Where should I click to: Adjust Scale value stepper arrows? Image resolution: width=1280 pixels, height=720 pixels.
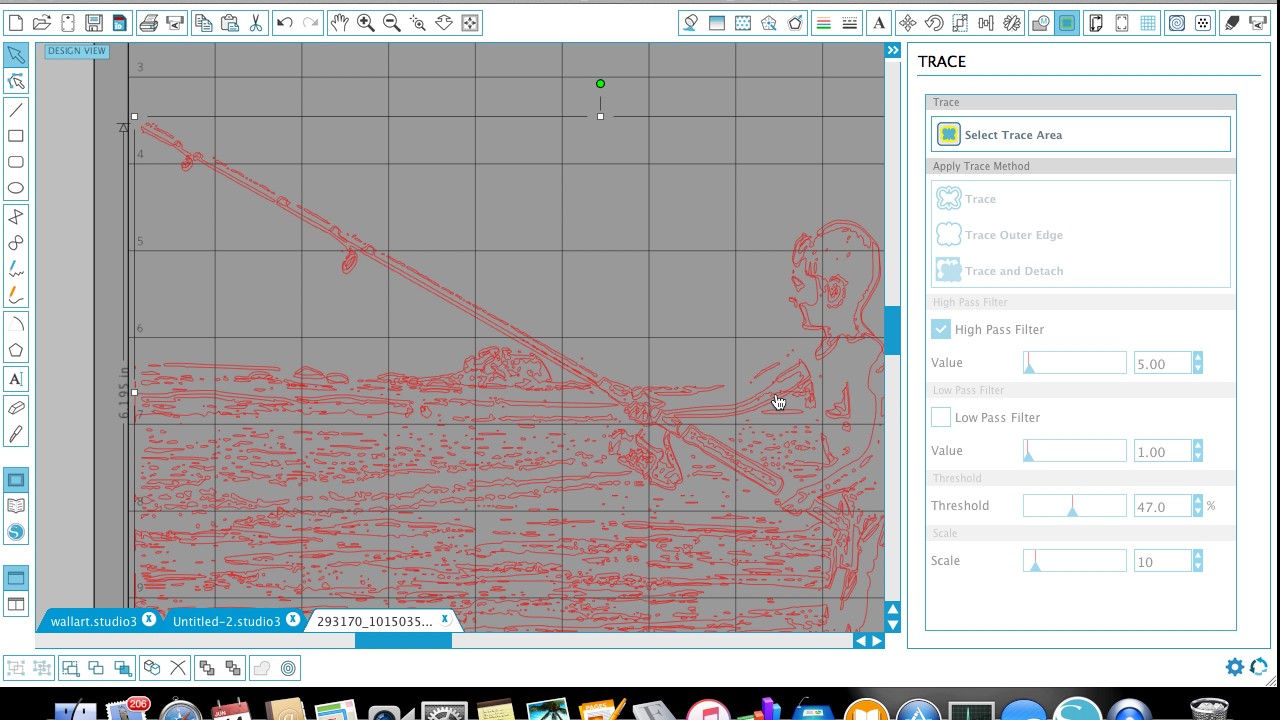(x=1198, y=562)
